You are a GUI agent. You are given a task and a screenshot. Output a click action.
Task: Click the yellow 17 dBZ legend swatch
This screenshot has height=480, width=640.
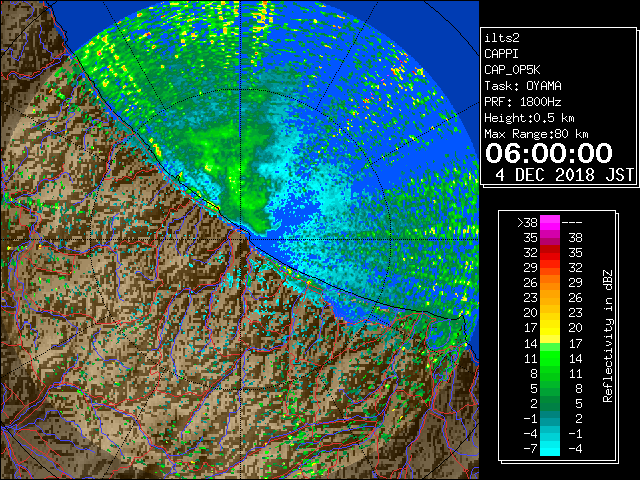tap(550, 328)
